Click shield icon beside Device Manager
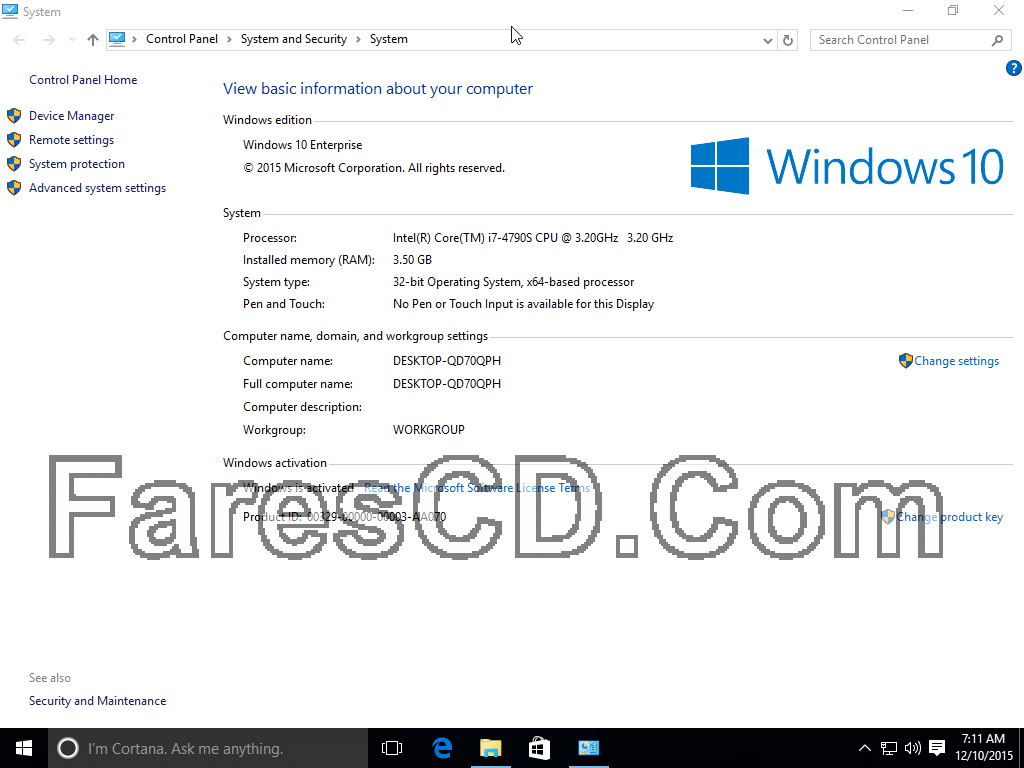This screenshot has height=768, width=1024. pyautogui.click(x=14, y=116)
